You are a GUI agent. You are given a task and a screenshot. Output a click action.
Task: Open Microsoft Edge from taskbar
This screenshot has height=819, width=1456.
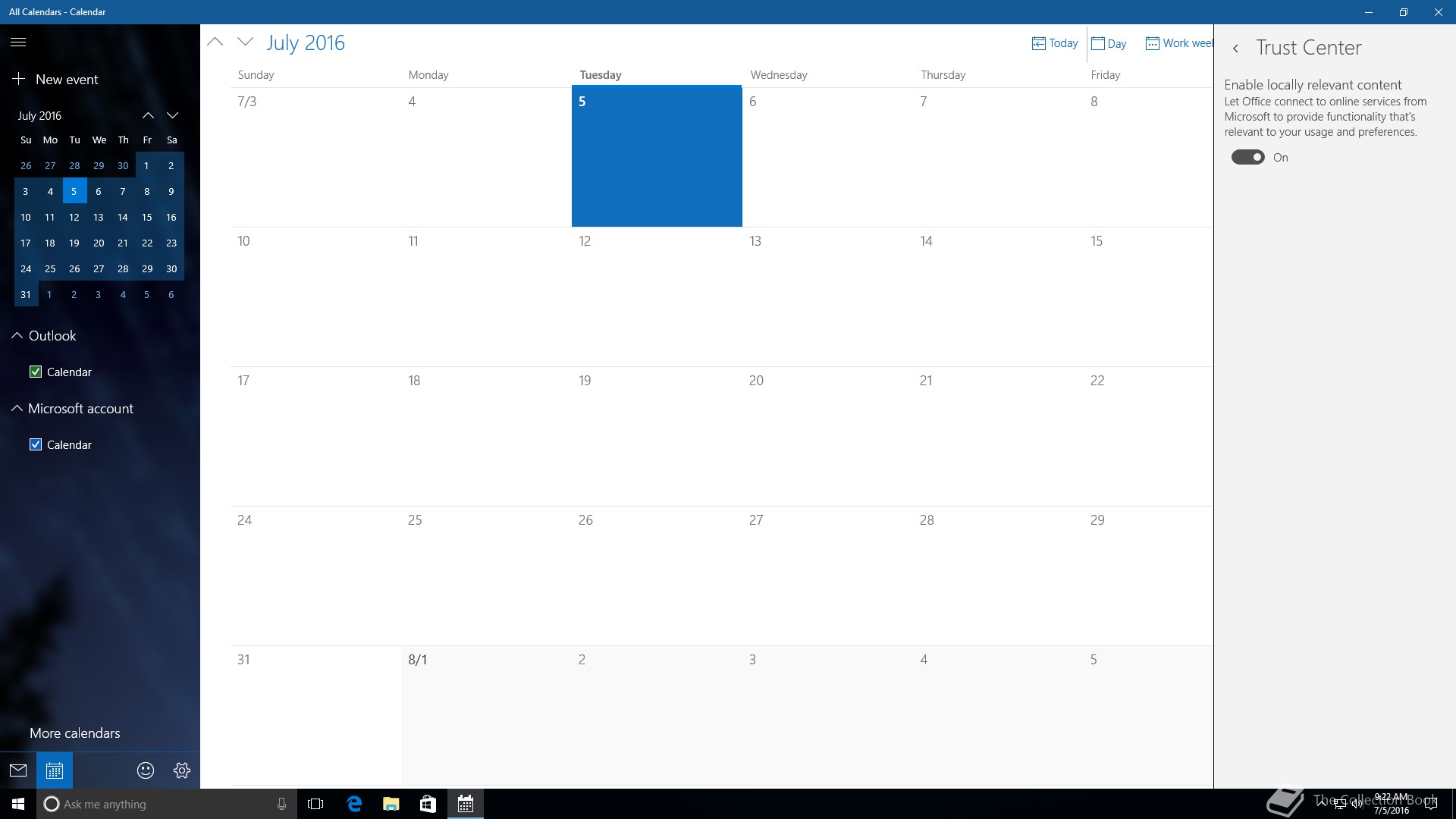354,804
